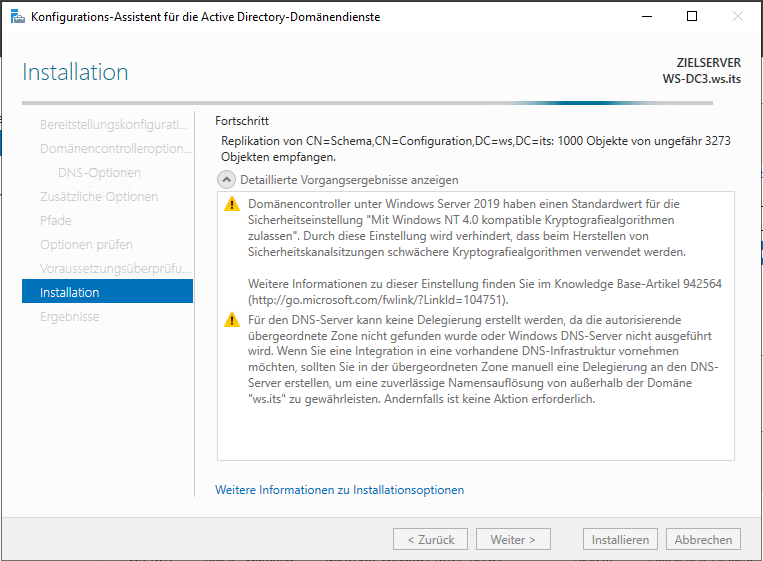This screenshot has height=561, width=763.
Task: Select the 'Optionen prüfen' step
Action: (x=86, y=244)
